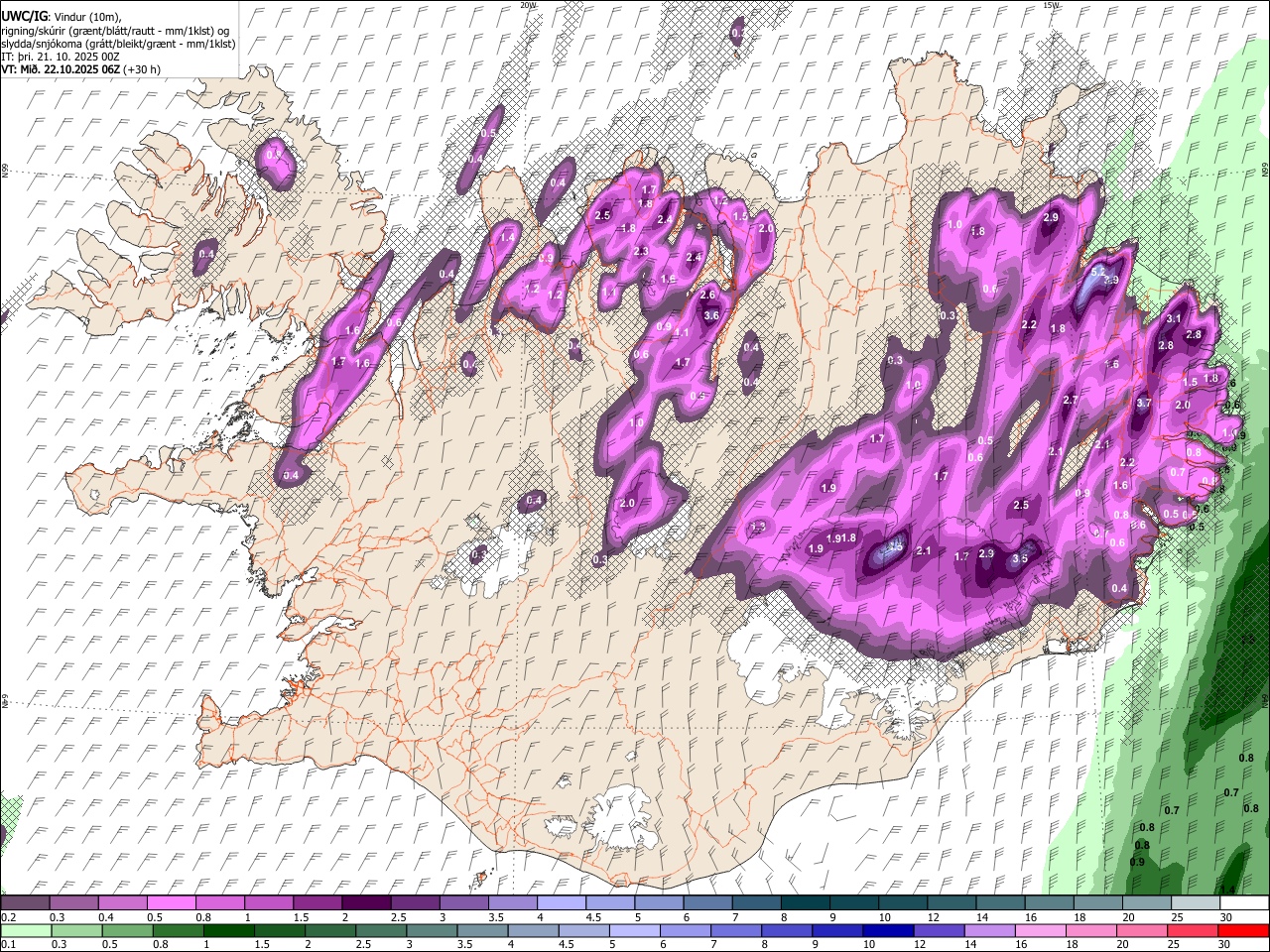Click the valid time 'VT: Mið. 22.10.2025 06Z (+30 h)'

coord(80,69)
